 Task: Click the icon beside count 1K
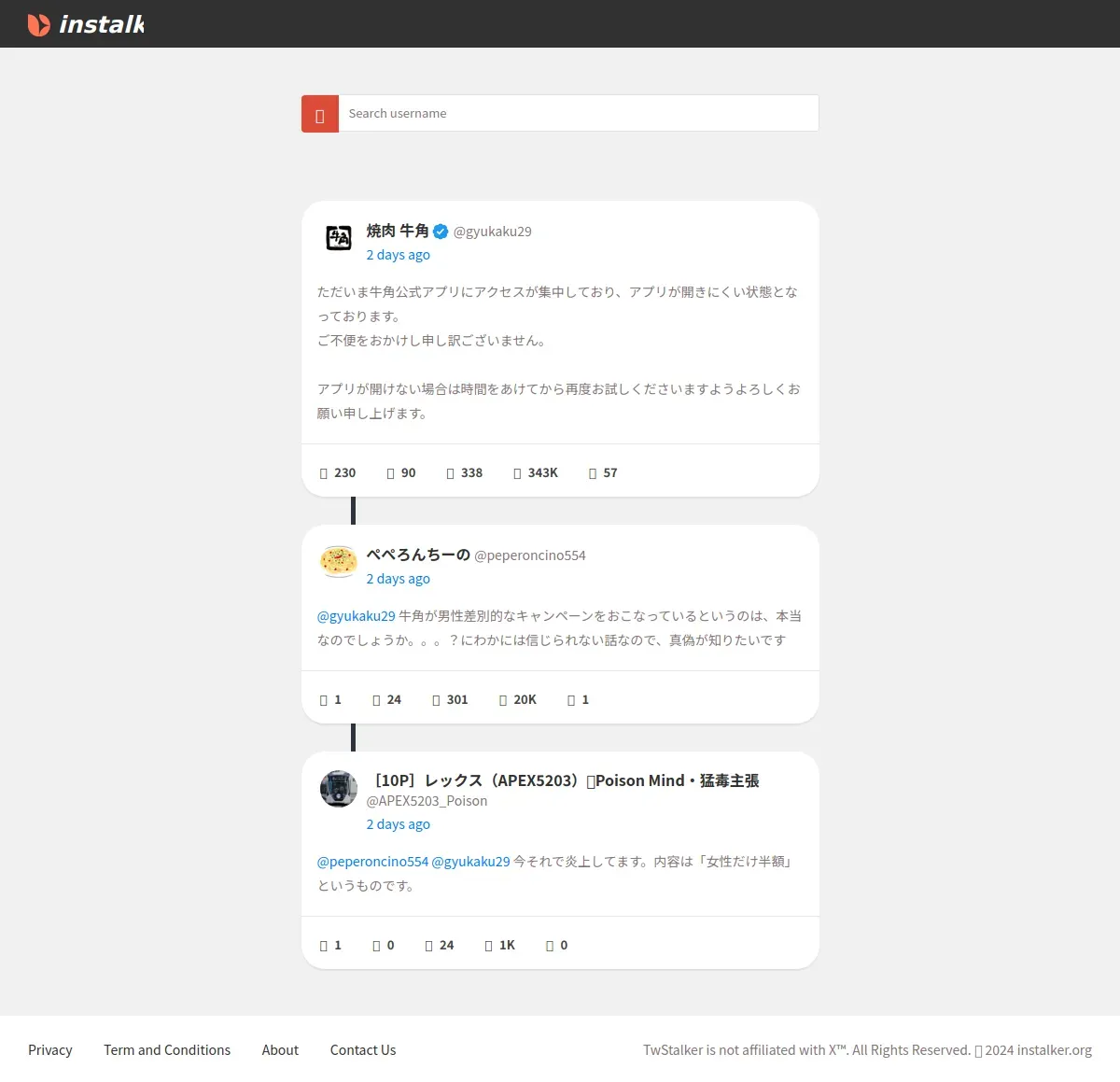click(x=489, y=946)
